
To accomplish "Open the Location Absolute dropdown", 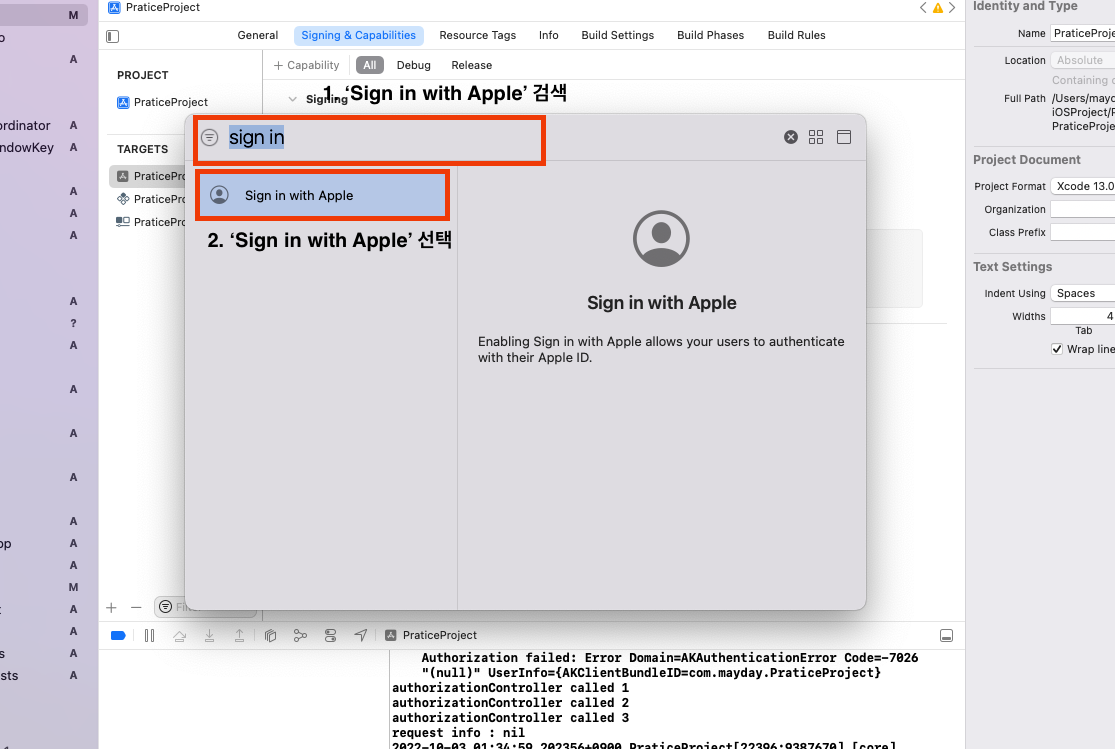I will point(1083,60).
